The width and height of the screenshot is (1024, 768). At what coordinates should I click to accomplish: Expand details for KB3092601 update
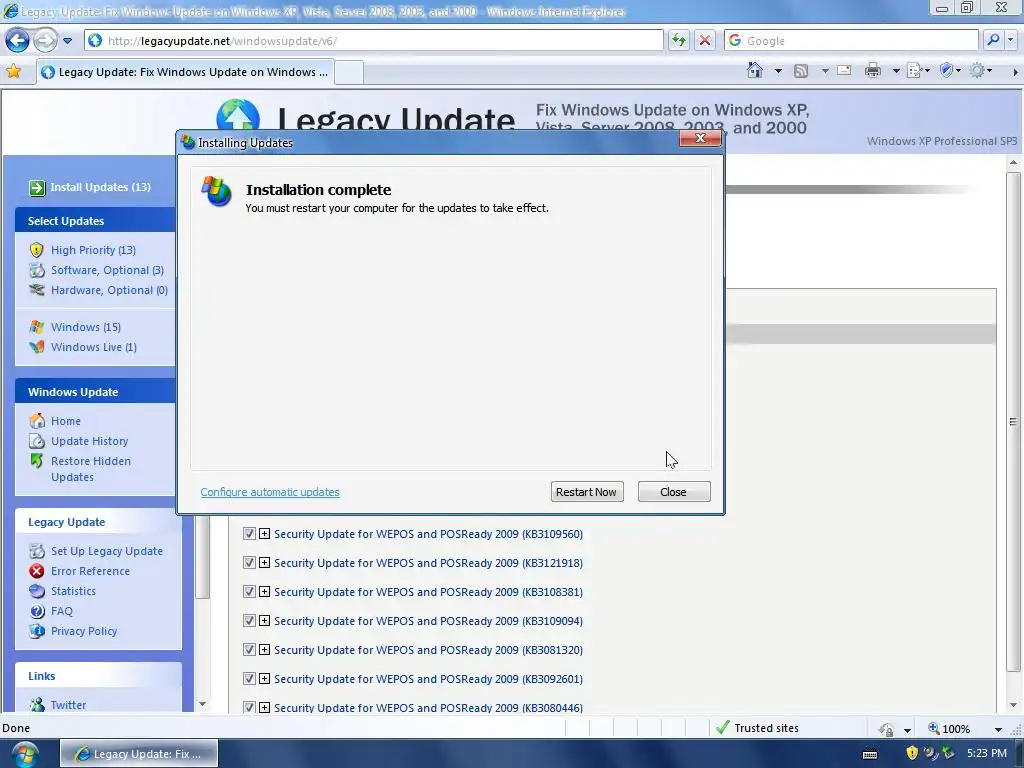264,679
